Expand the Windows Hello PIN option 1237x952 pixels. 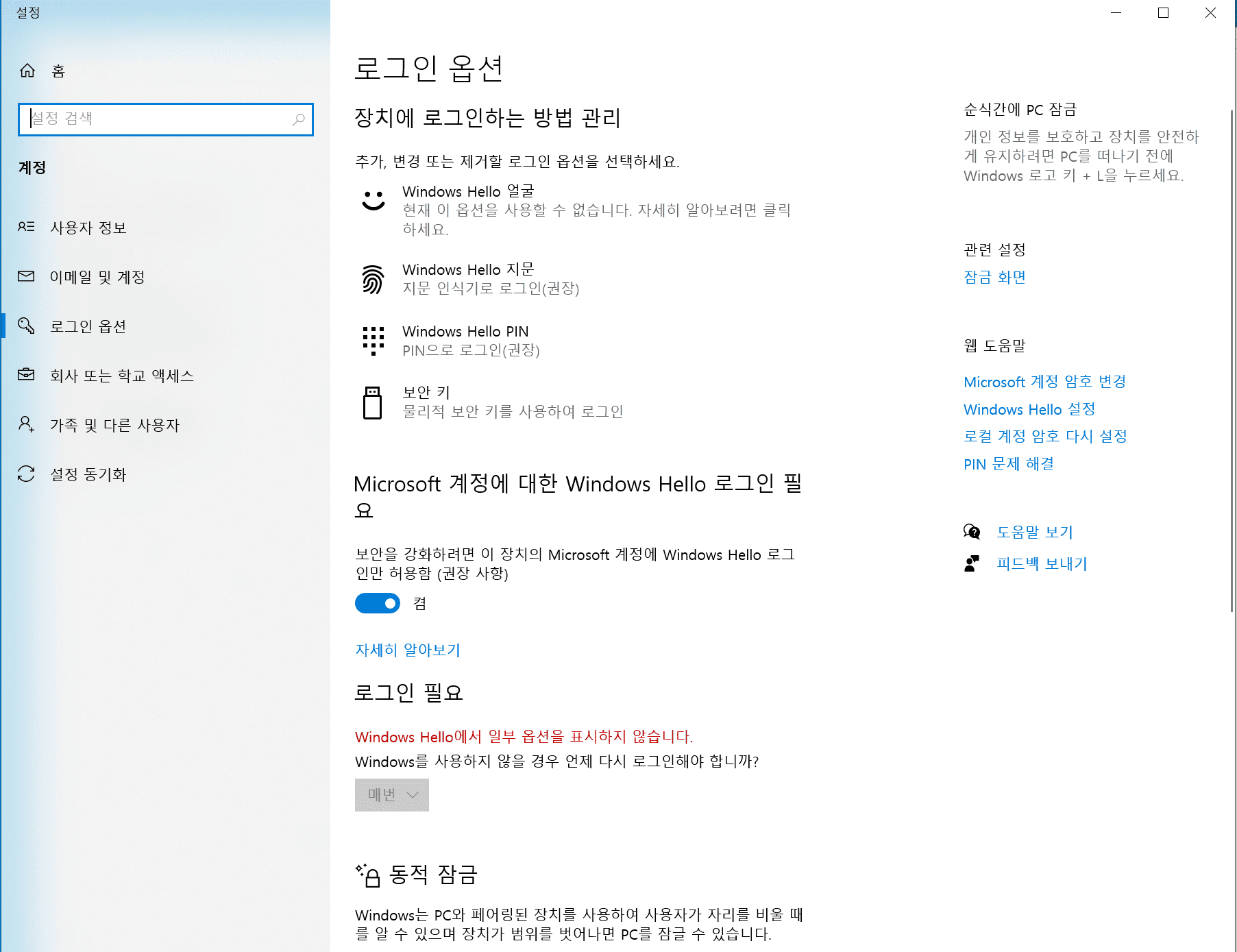pos(580,341)
